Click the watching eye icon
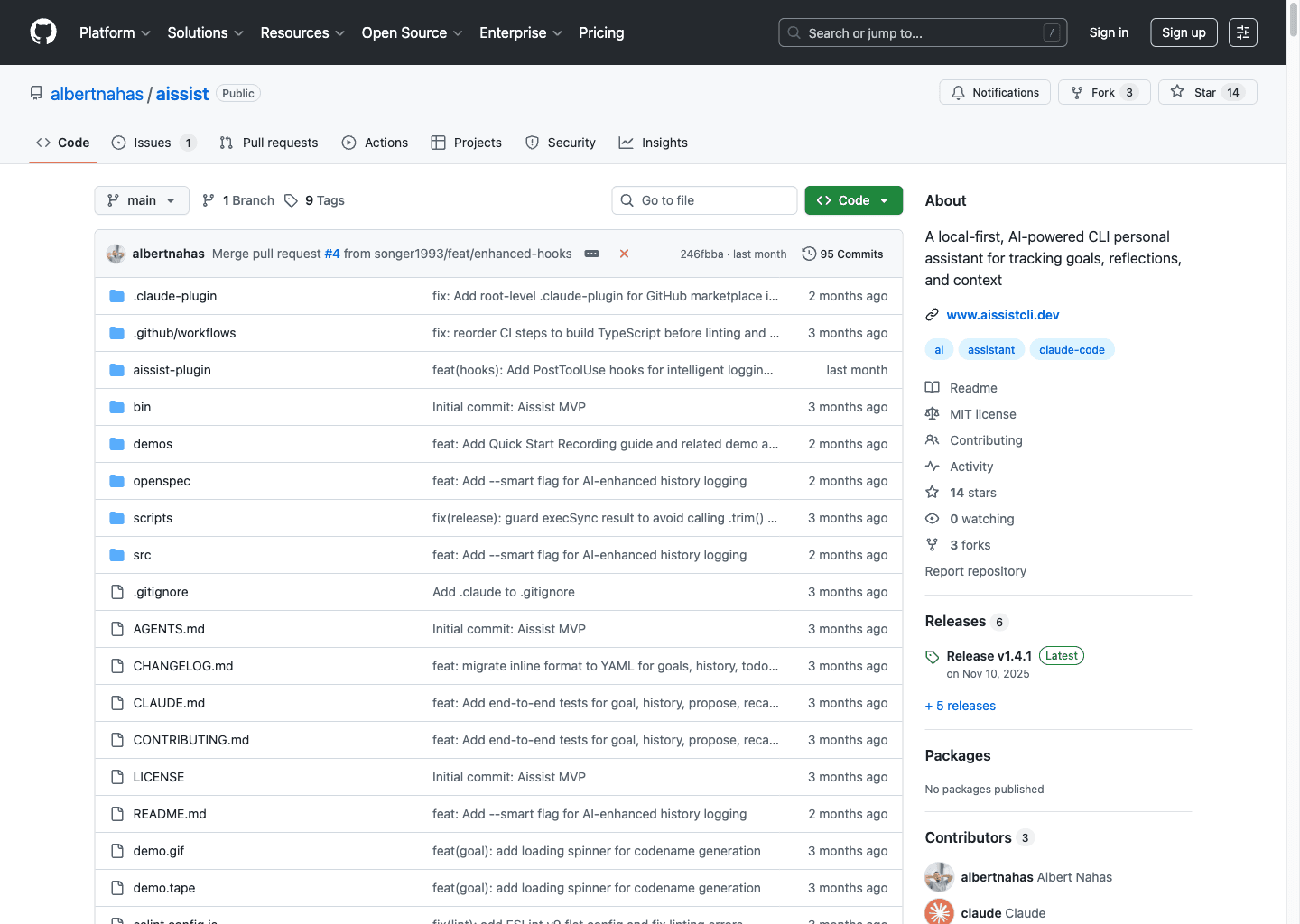The height and width of the screenshot is (924, 1300). point(933,518)
